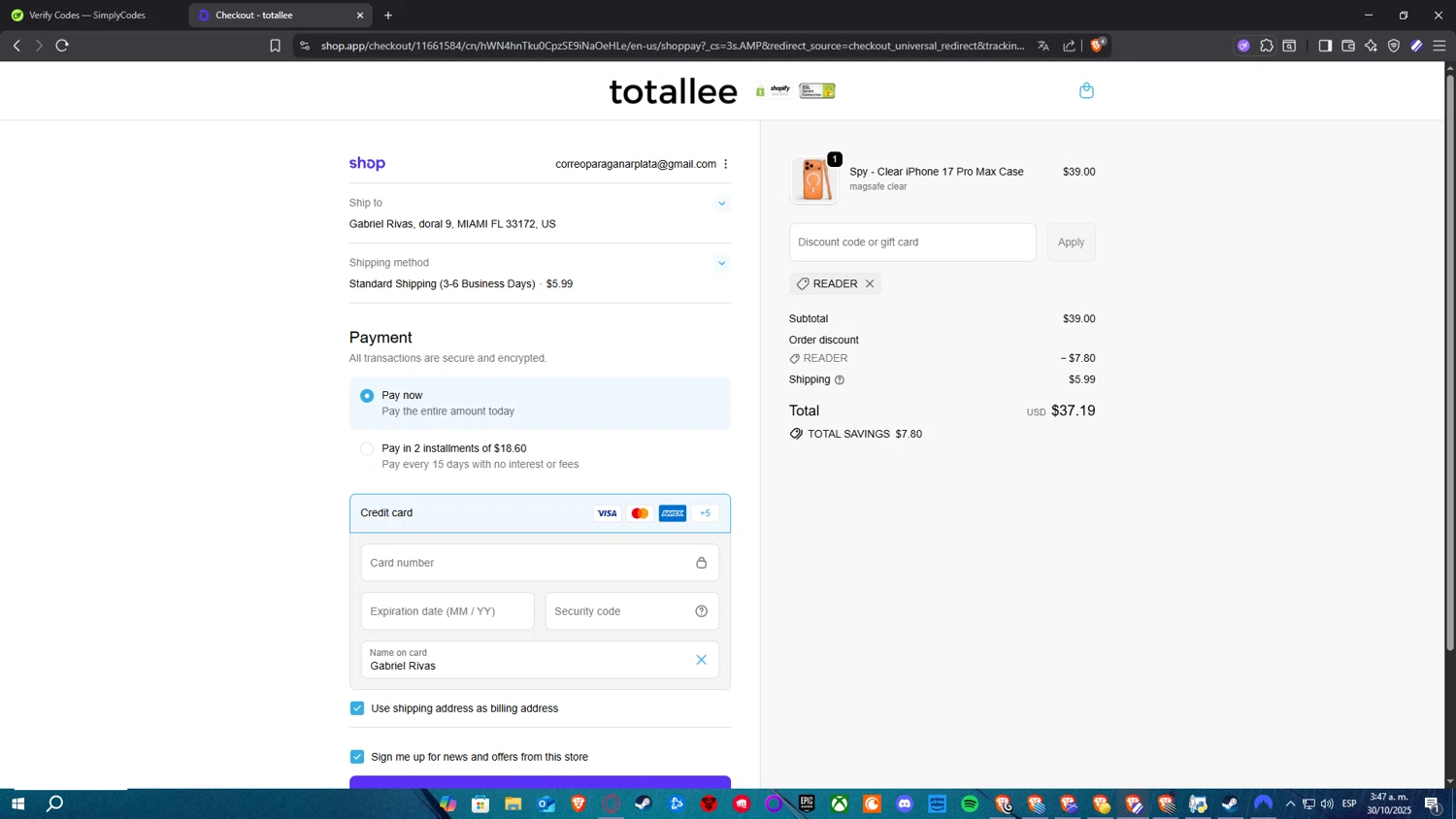Open the ESP language indicator
Image resolution: width=1456 pixels, height=819 pixels.
point(1349,803)
